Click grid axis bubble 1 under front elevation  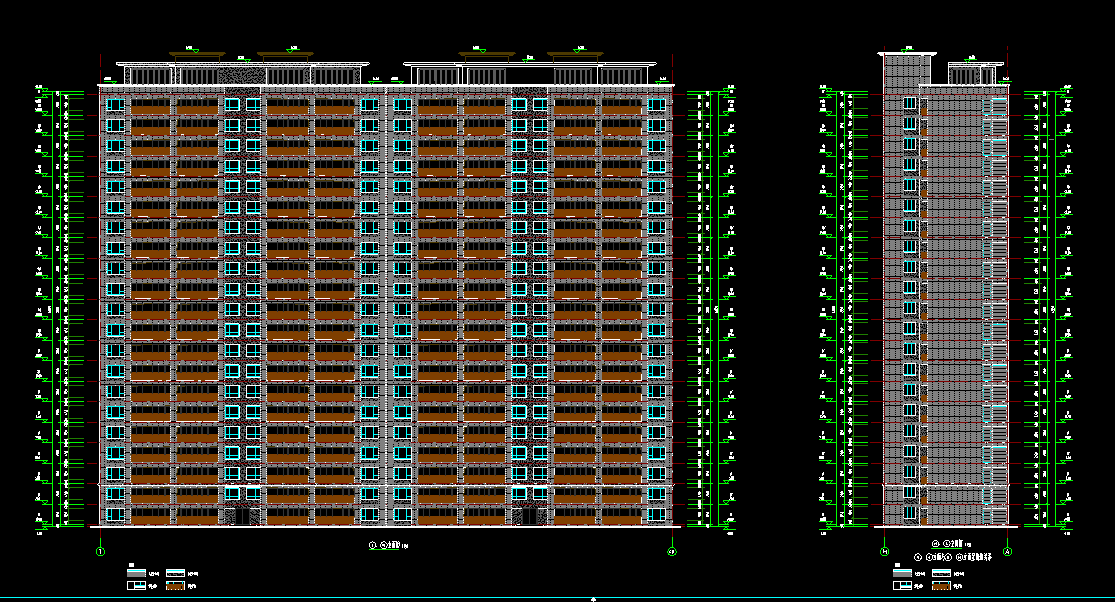[100, 551]
